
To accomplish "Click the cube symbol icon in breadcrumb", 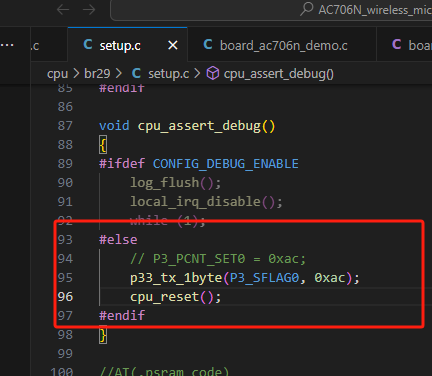I will (x=213, y=73).
